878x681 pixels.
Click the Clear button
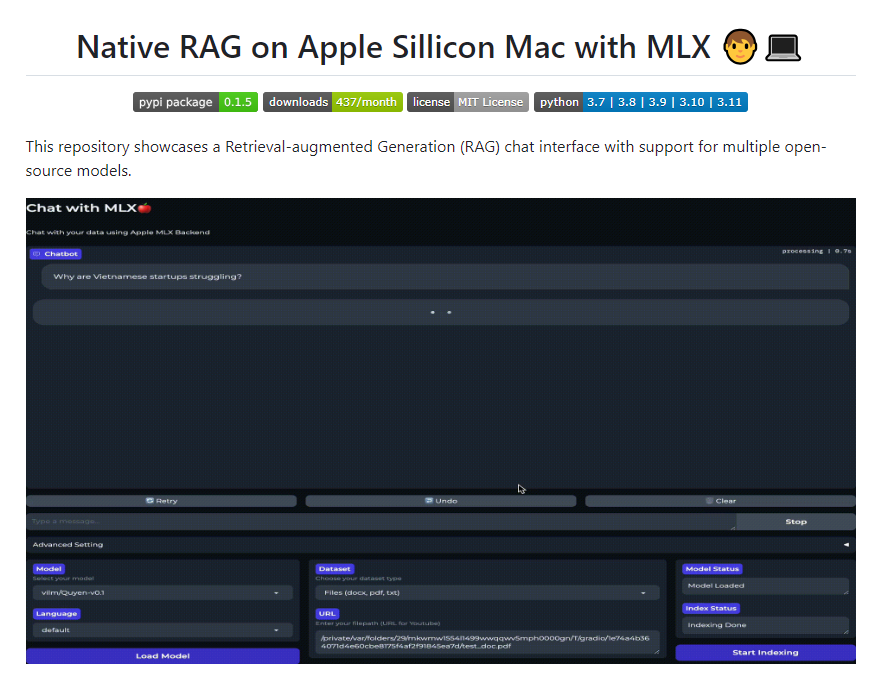(720, 501)
